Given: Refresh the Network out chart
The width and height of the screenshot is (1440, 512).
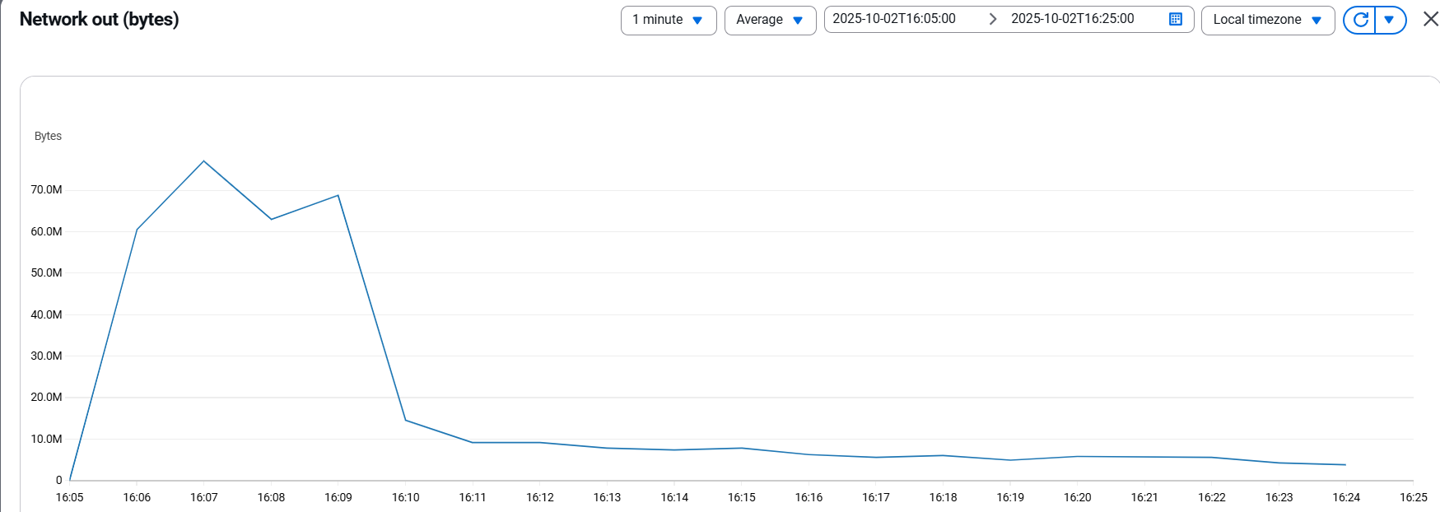Looking at the screenshot, I should point(1359,20).
